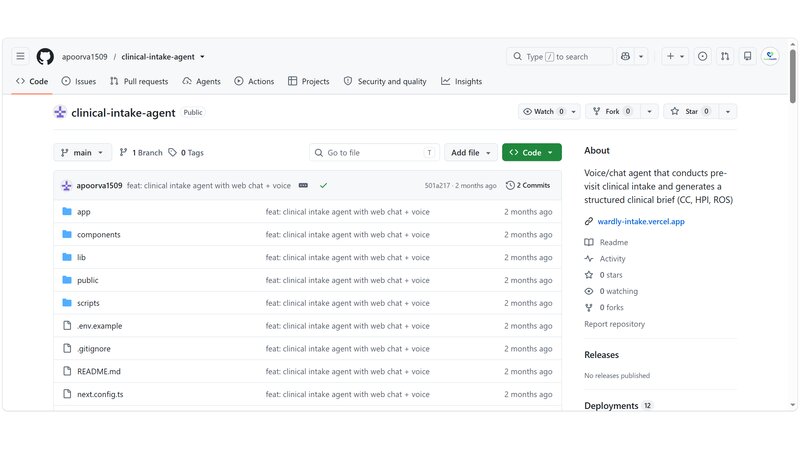800x450 pixels.
Task: Open the Agents tab
Action: tap(202, 82)
